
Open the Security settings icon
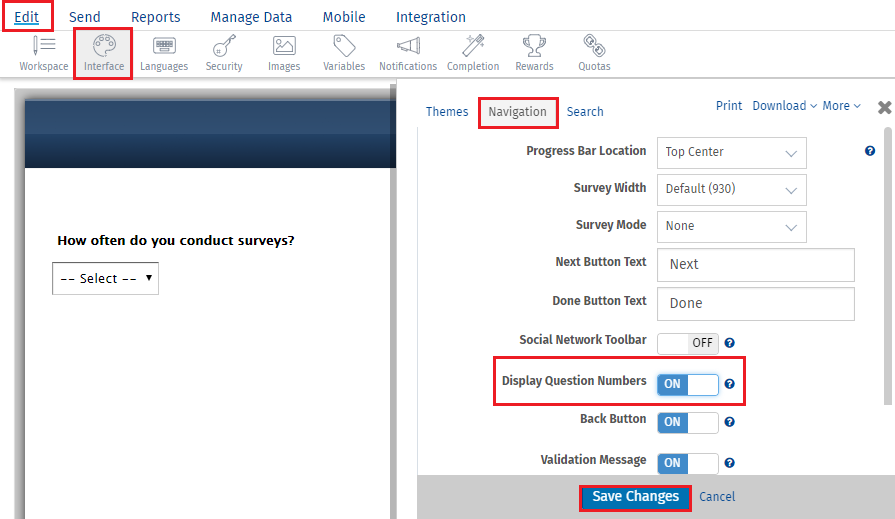(224, 54)
